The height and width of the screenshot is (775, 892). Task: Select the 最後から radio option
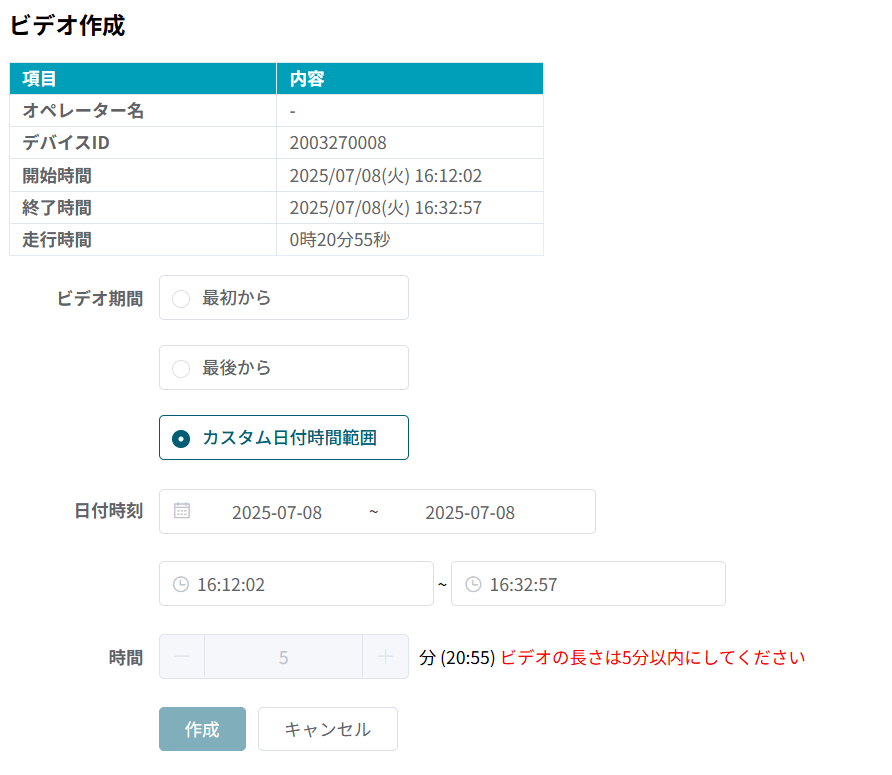[181, 368]
